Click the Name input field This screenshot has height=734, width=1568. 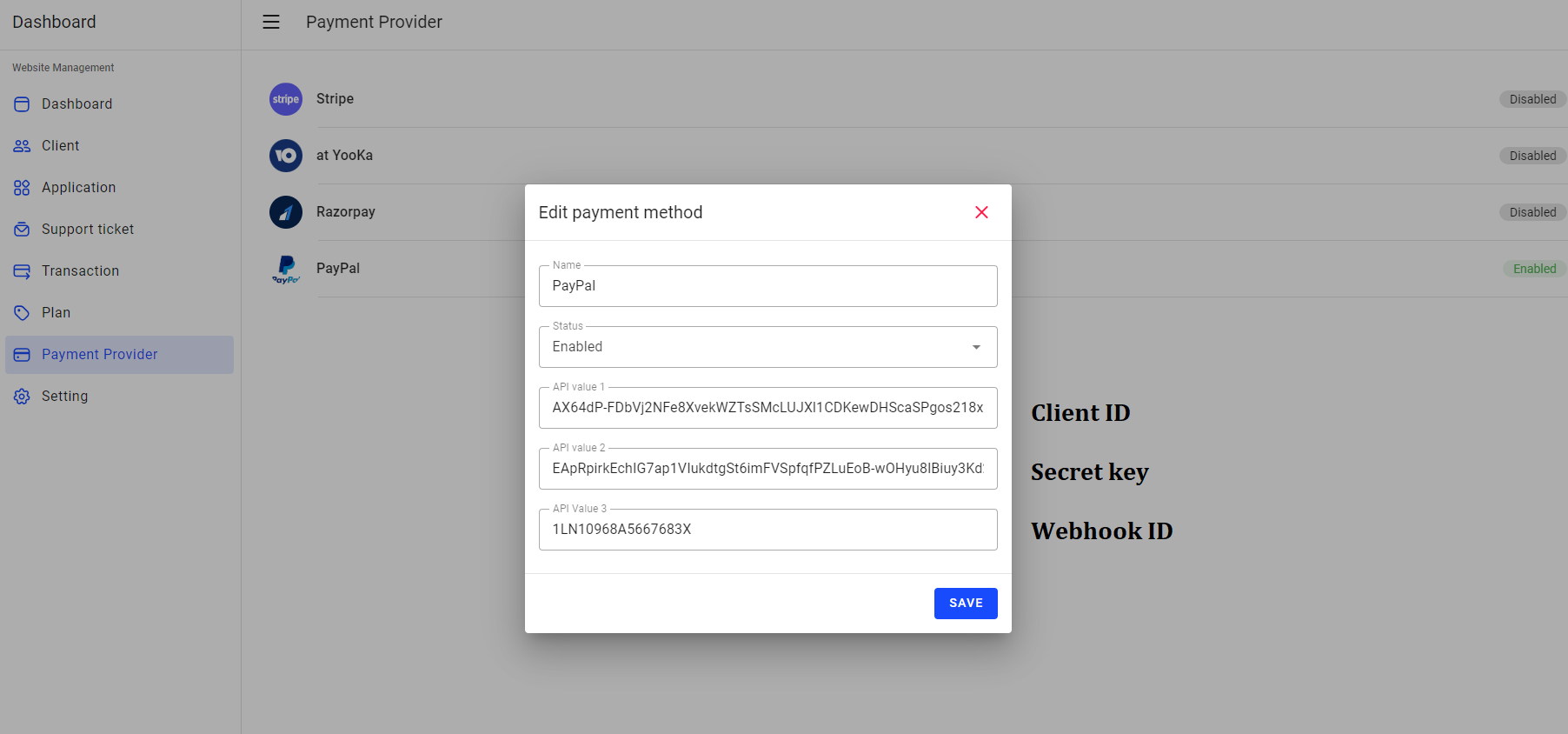click(767, 286)
